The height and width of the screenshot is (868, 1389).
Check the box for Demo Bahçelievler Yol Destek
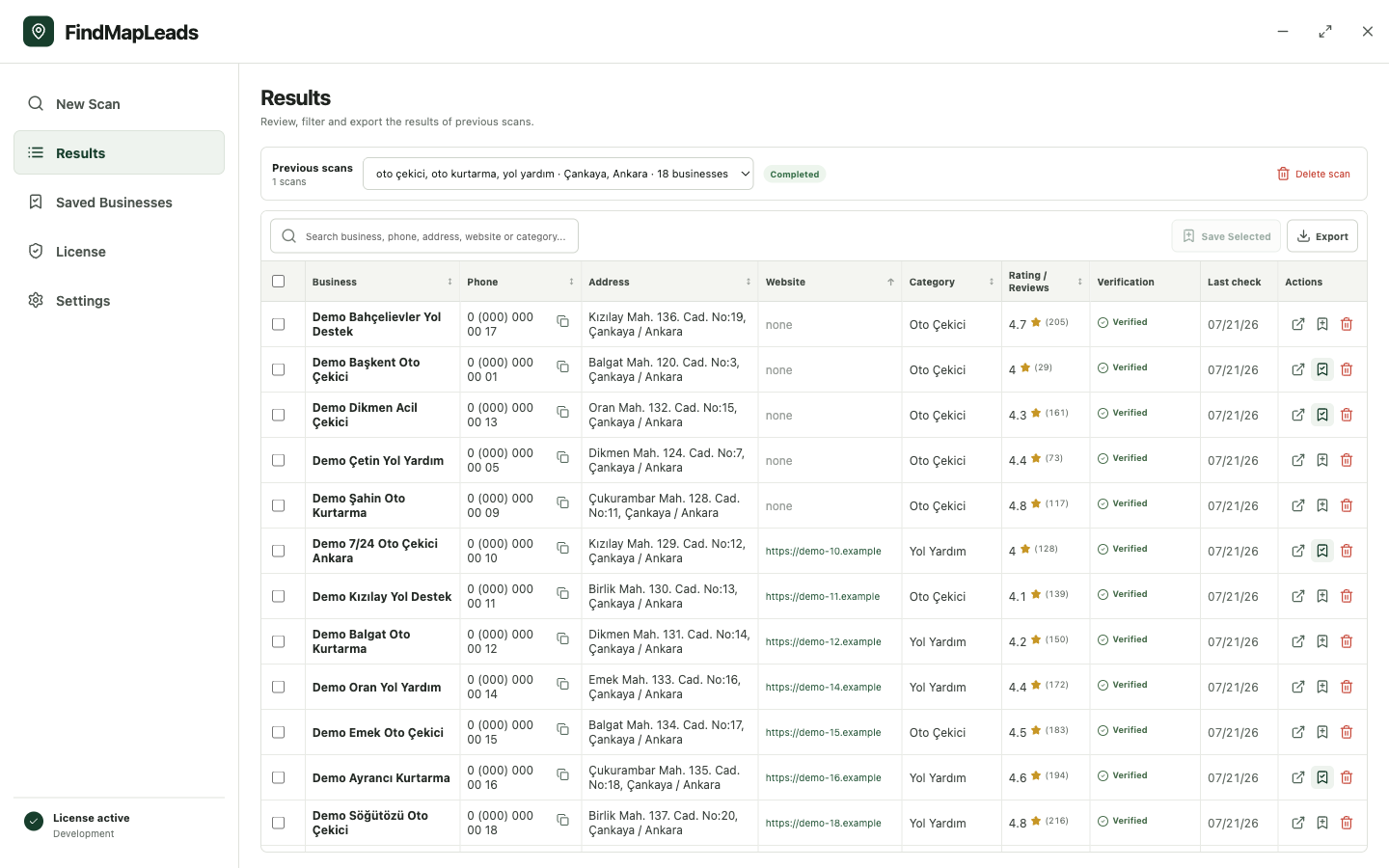point(279,324)
